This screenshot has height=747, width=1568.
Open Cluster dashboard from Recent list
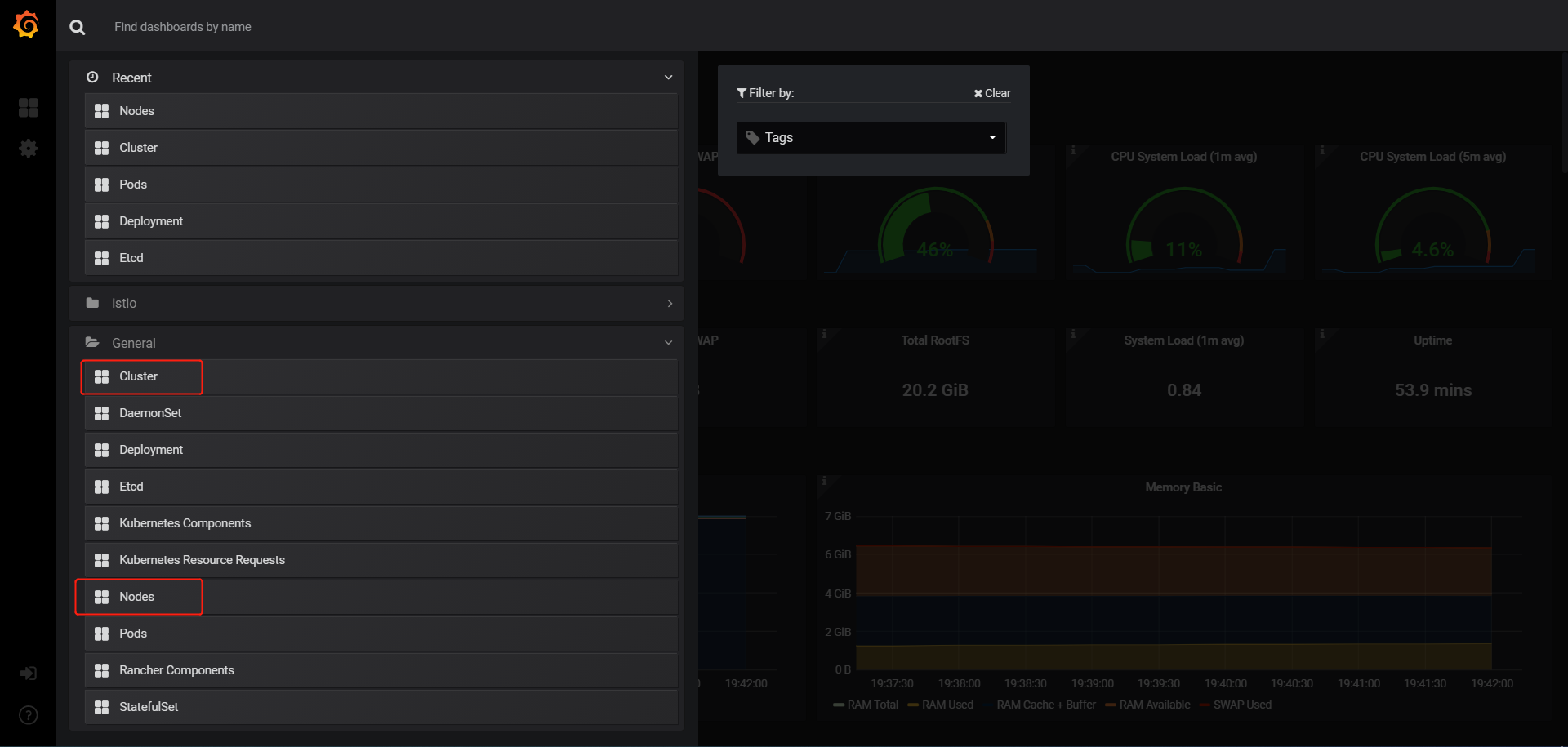point(381,148)
